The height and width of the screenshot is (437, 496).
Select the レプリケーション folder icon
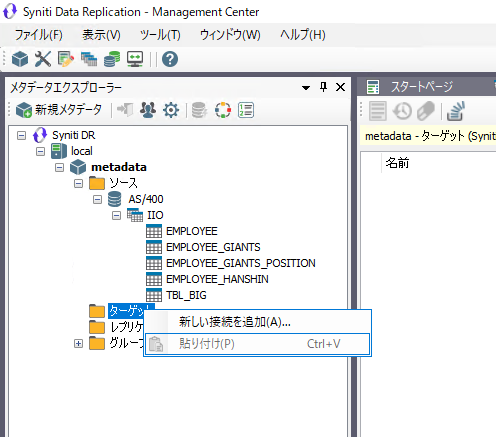pyautogui.click(x=97, y=327)
